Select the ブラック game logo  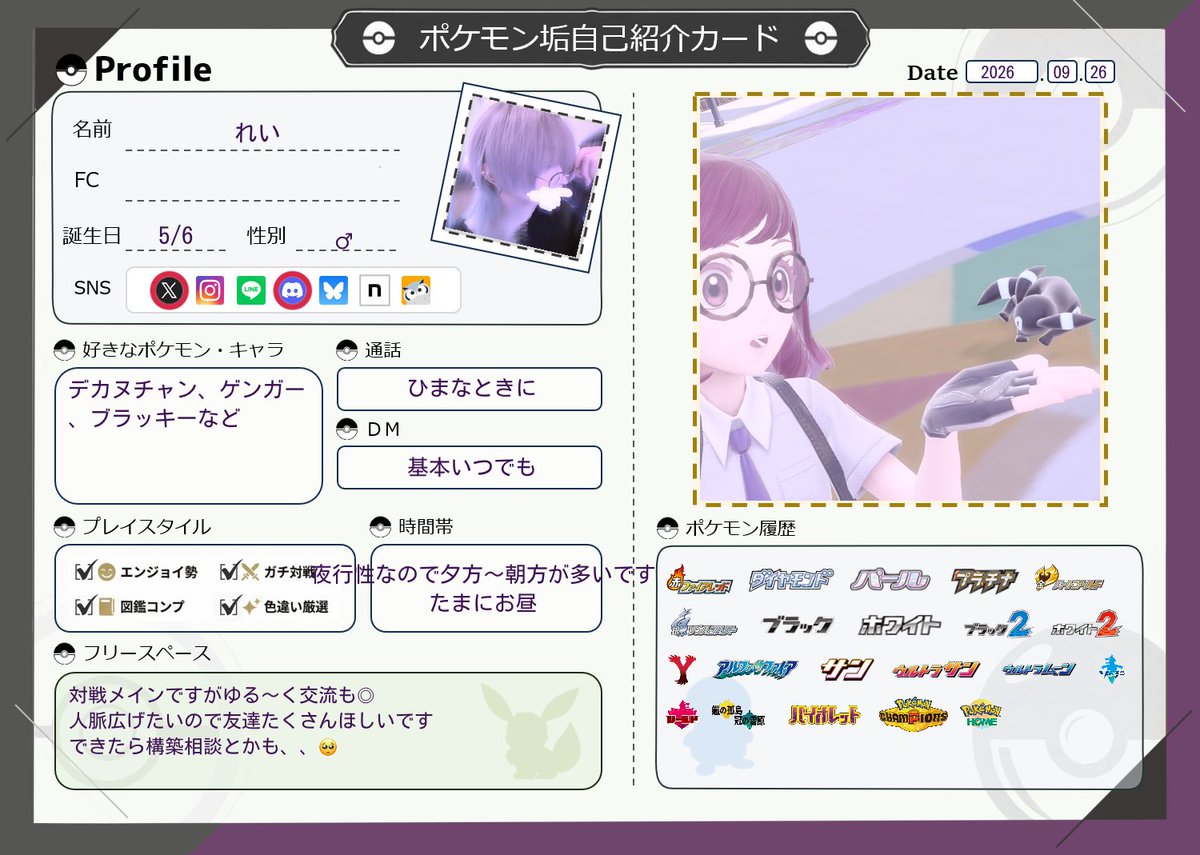coord(796,625)
